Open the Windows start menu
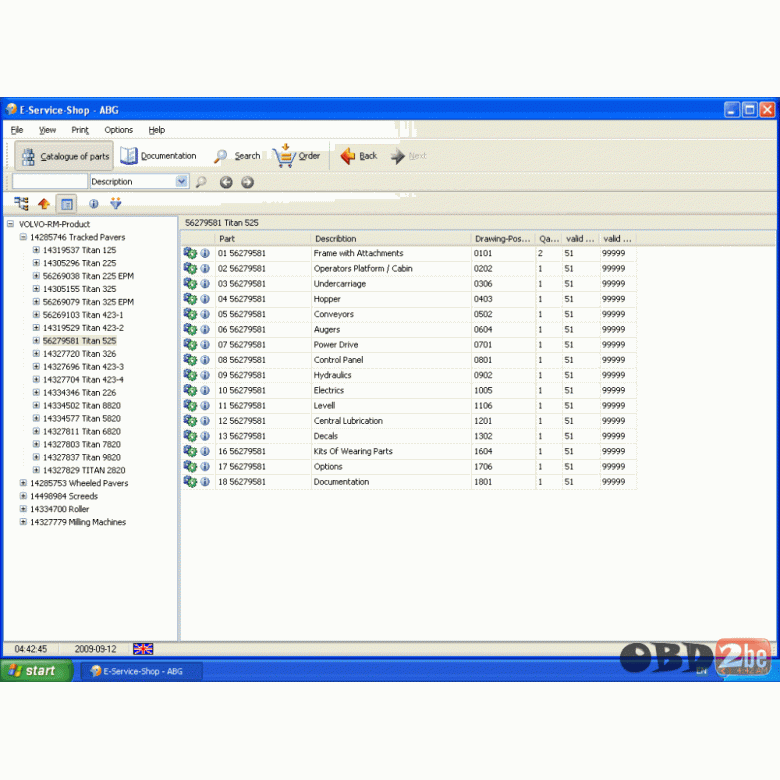The width and height of the screenshot is (780, 780). pyautogui.click(x=36, y=671)
